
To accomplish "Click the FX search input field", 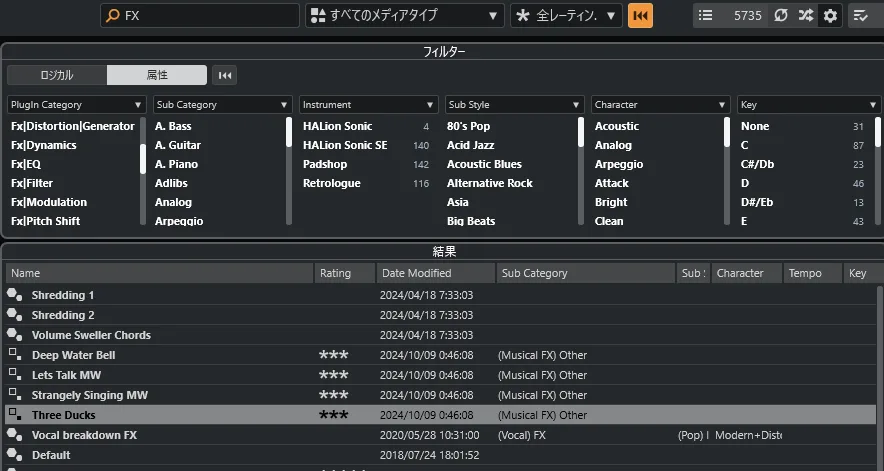I will click(208, 16).
